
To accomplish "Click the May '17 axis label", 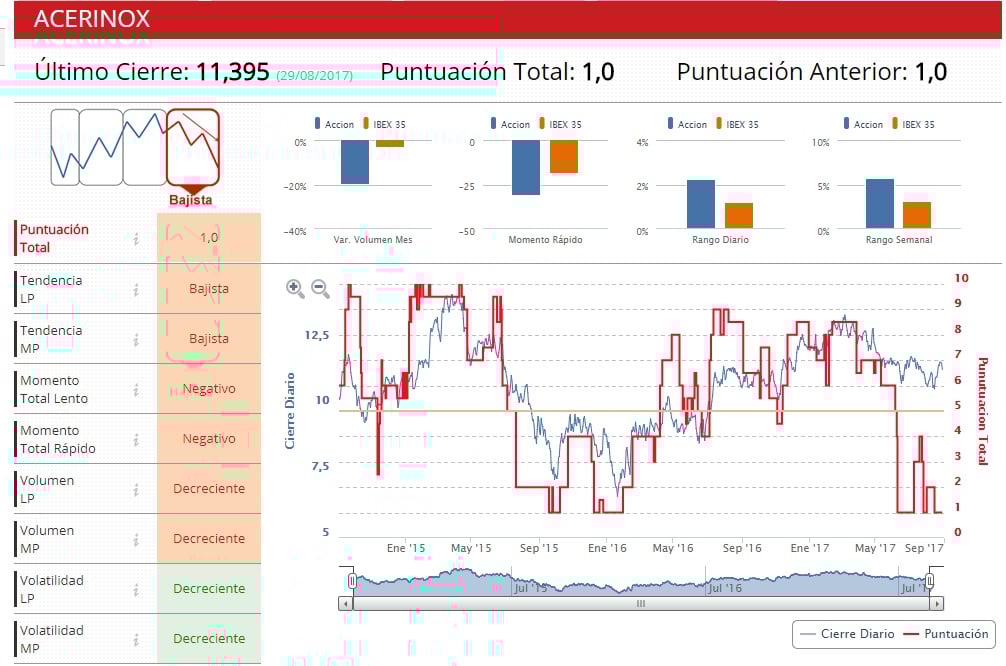I will pos(875,548).
